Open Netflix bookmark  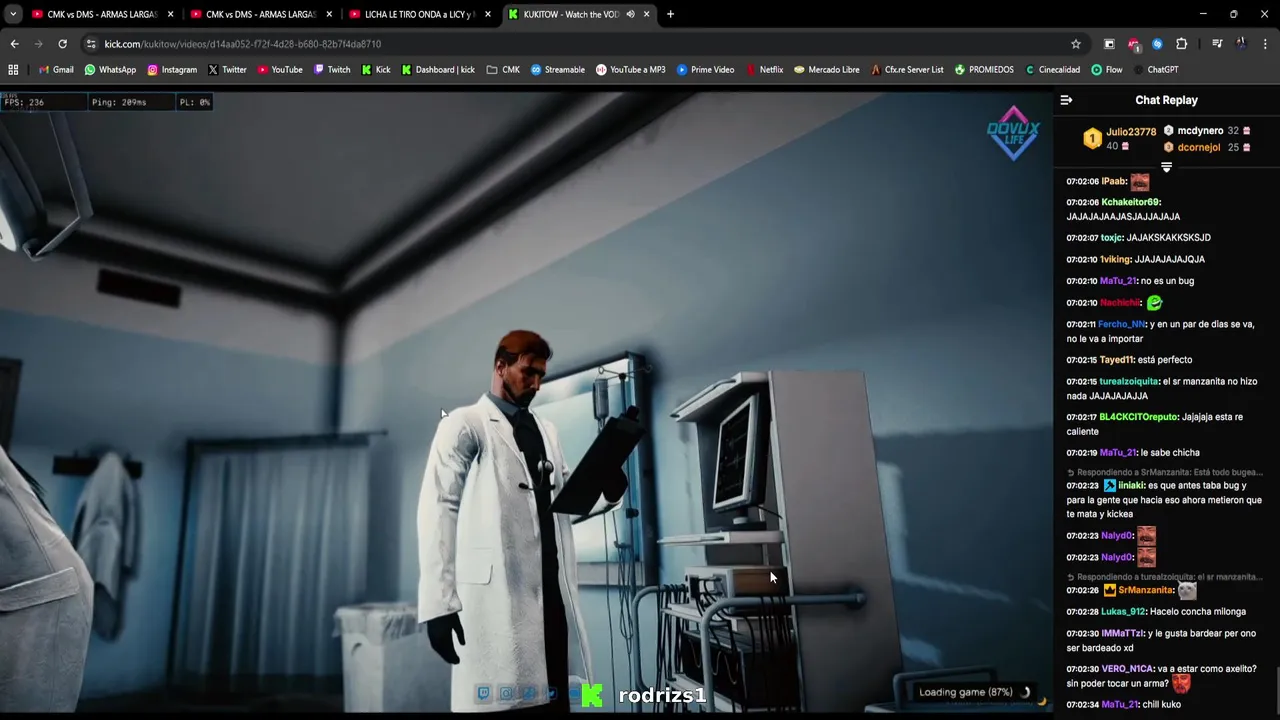click(764, 70)
